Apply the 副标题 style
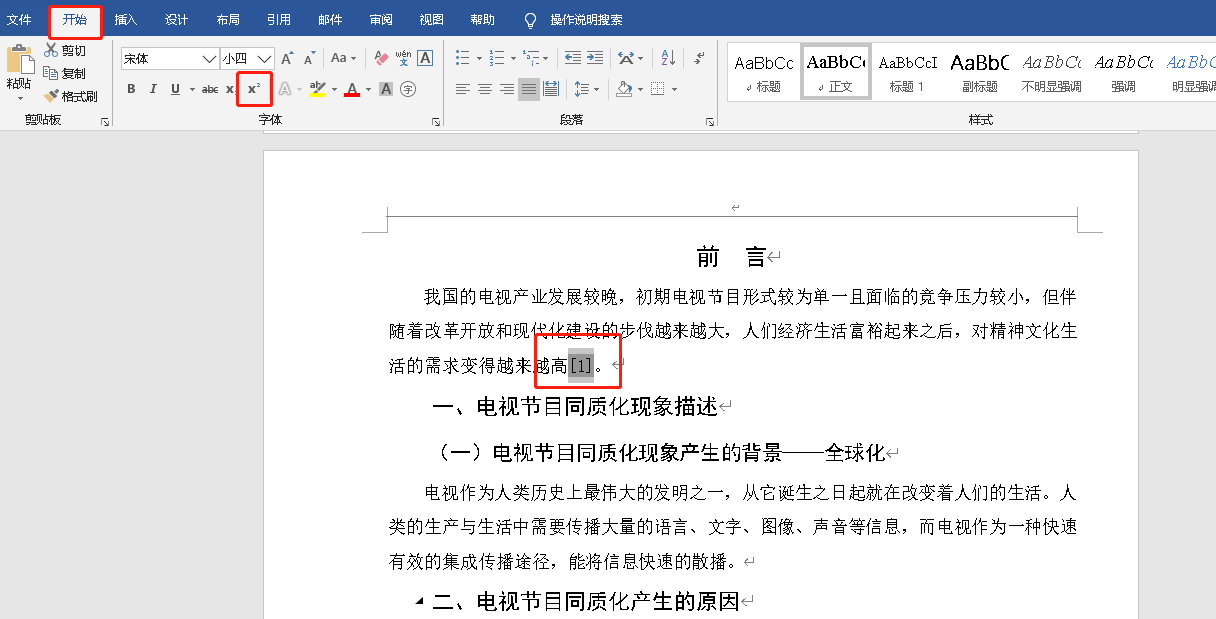 (980, 72)
